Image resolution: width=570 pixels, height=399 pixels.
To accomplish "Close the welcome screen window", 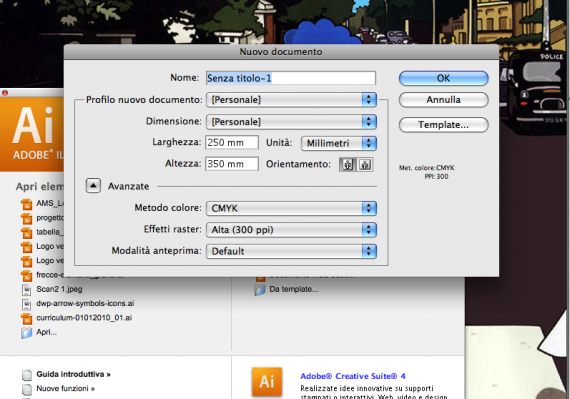I will pos(5,93).
